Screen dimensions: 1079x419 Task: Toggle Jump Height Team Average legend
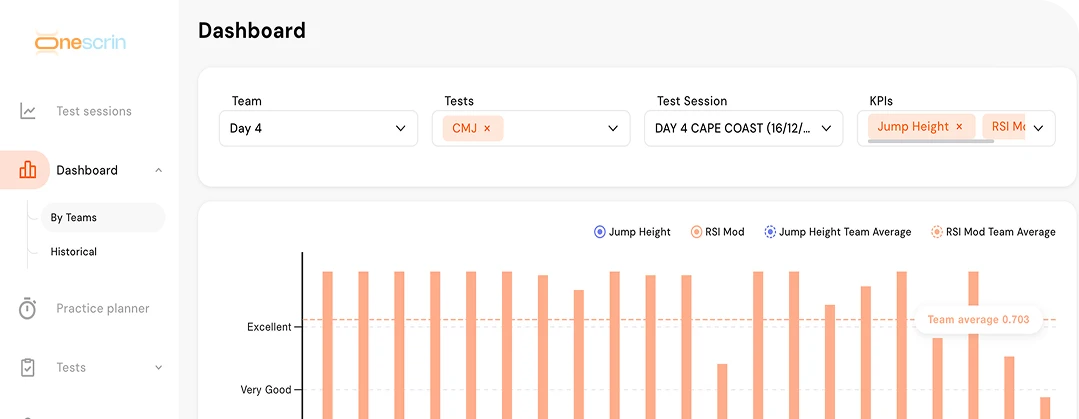(x=837, y=232)
